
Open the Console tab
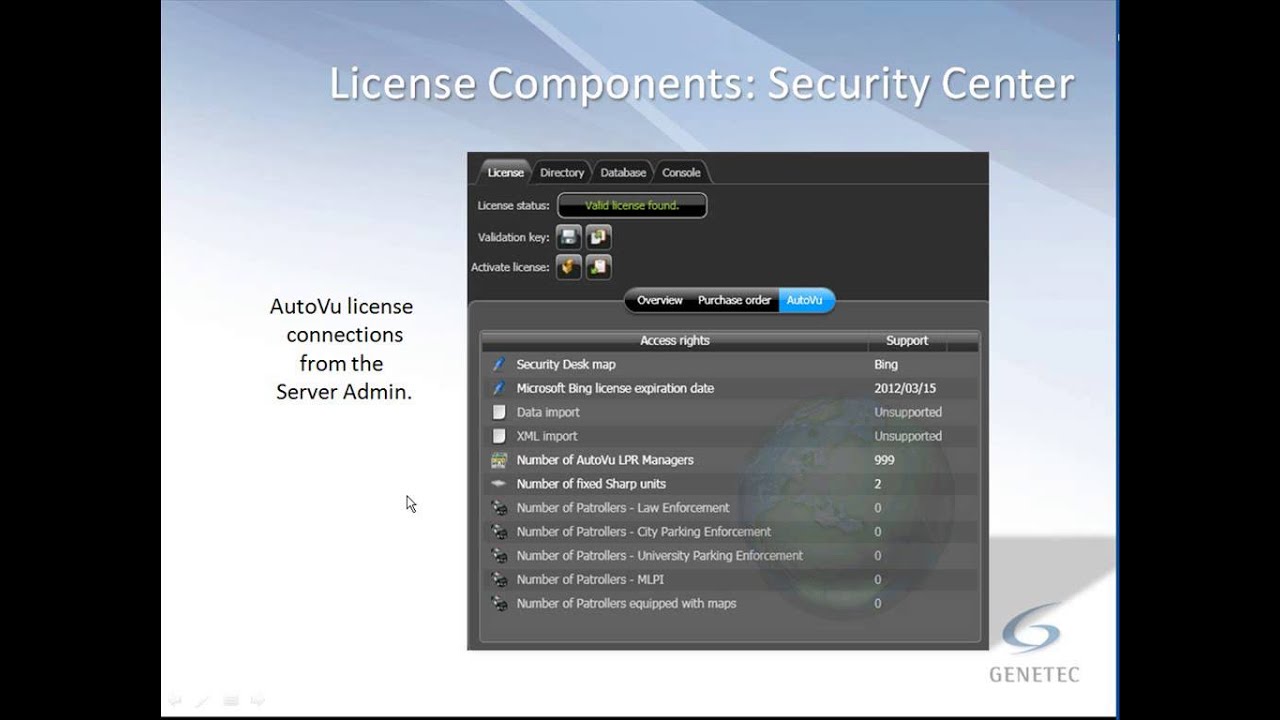681,172
